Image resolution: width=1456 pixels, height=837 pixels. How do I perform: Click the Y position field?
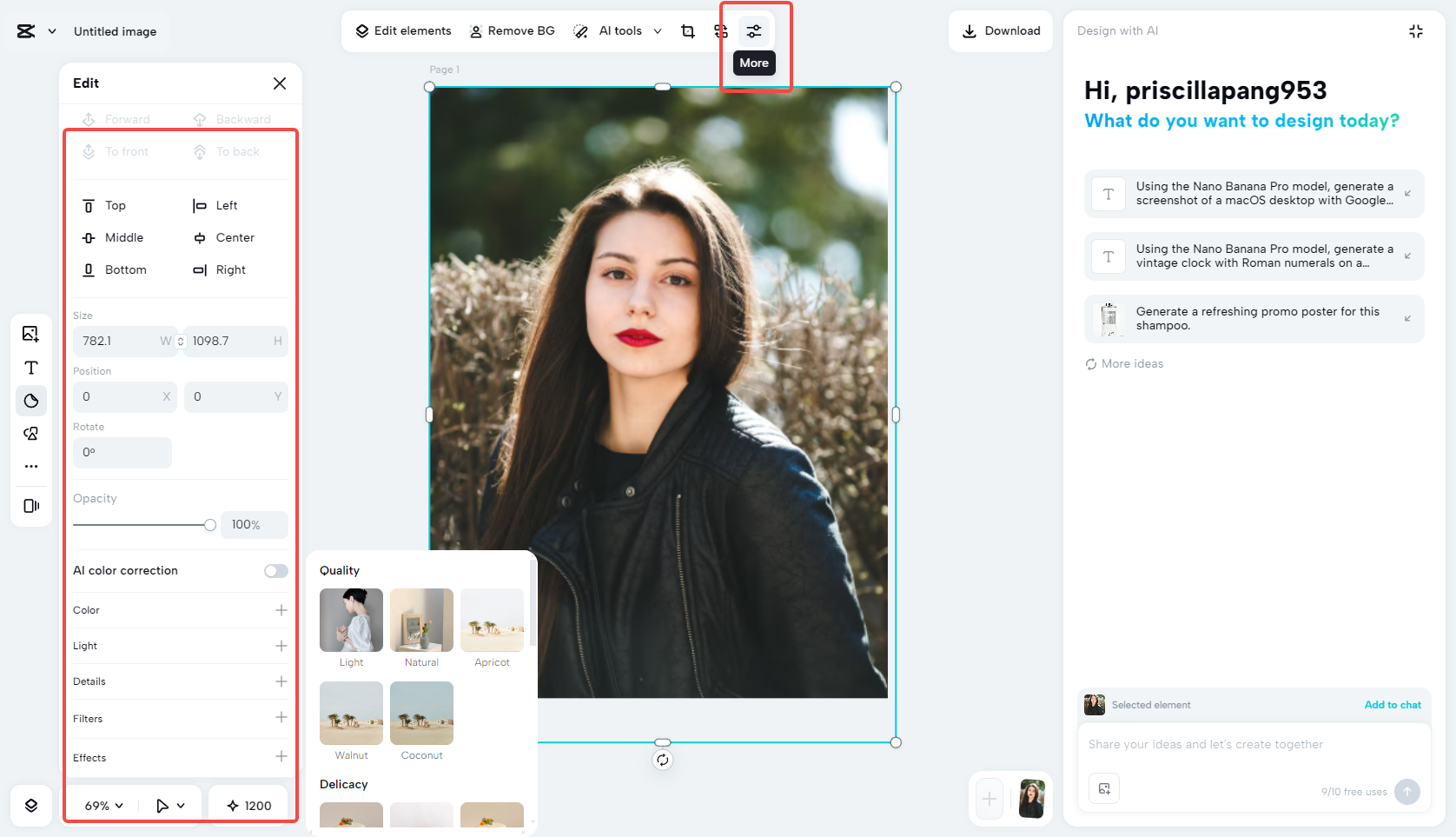[x=236, y=397]
